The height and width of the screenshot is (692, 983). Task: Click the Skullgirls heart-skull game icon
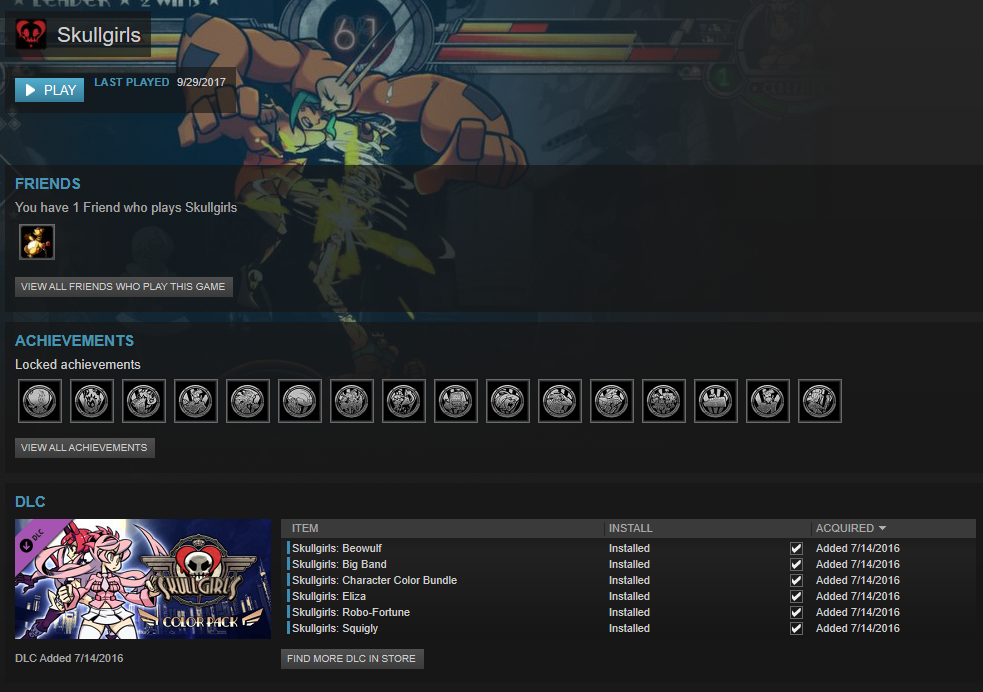[31, 34]
